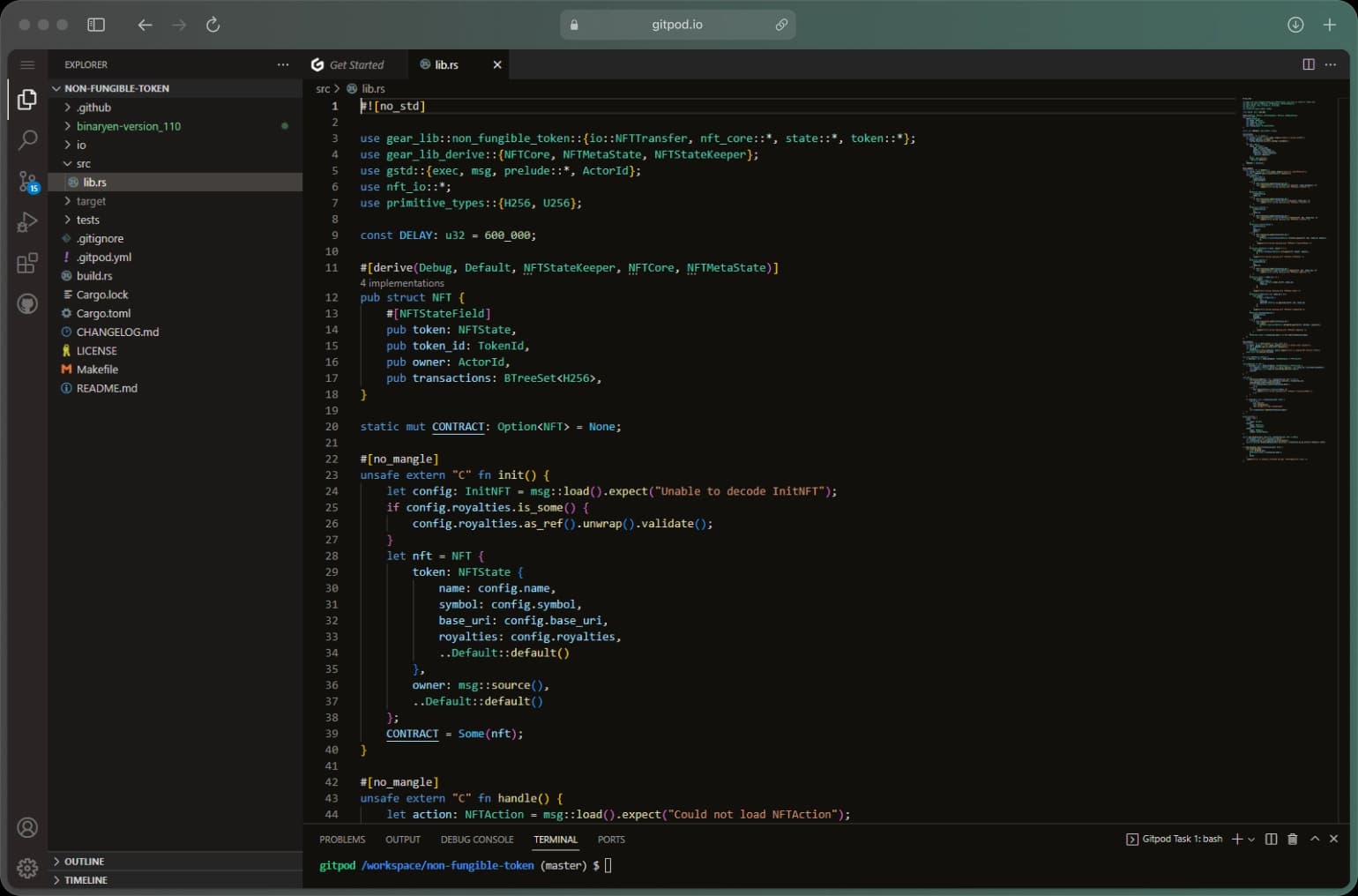Toggle the browser sidebar panel
This screenshot has width=1358, height=896.
[x=96, y=25]
